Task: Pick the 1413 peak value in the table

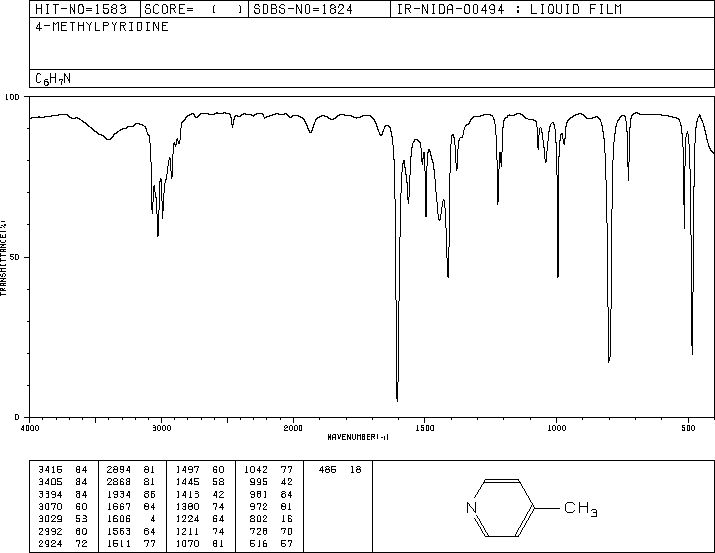Action: click(187, 494)
